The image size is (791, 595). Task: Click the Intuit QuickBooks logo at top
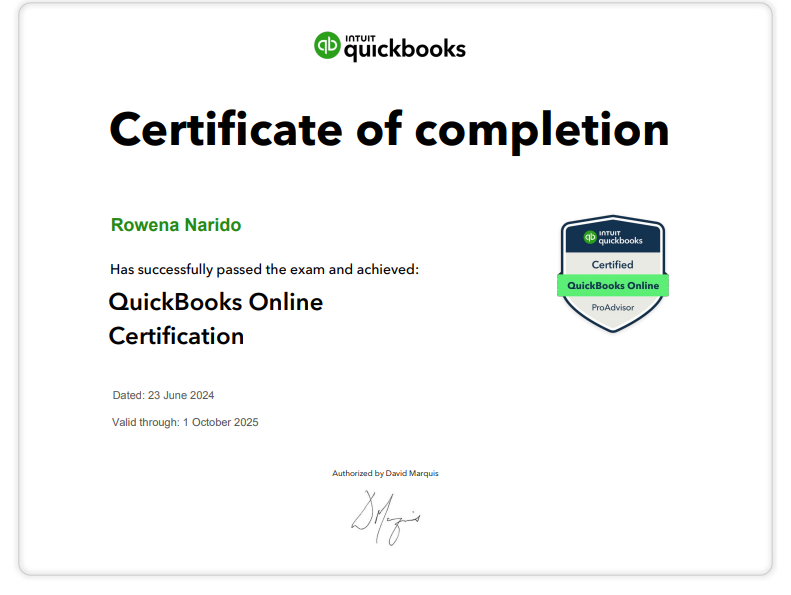389,46
